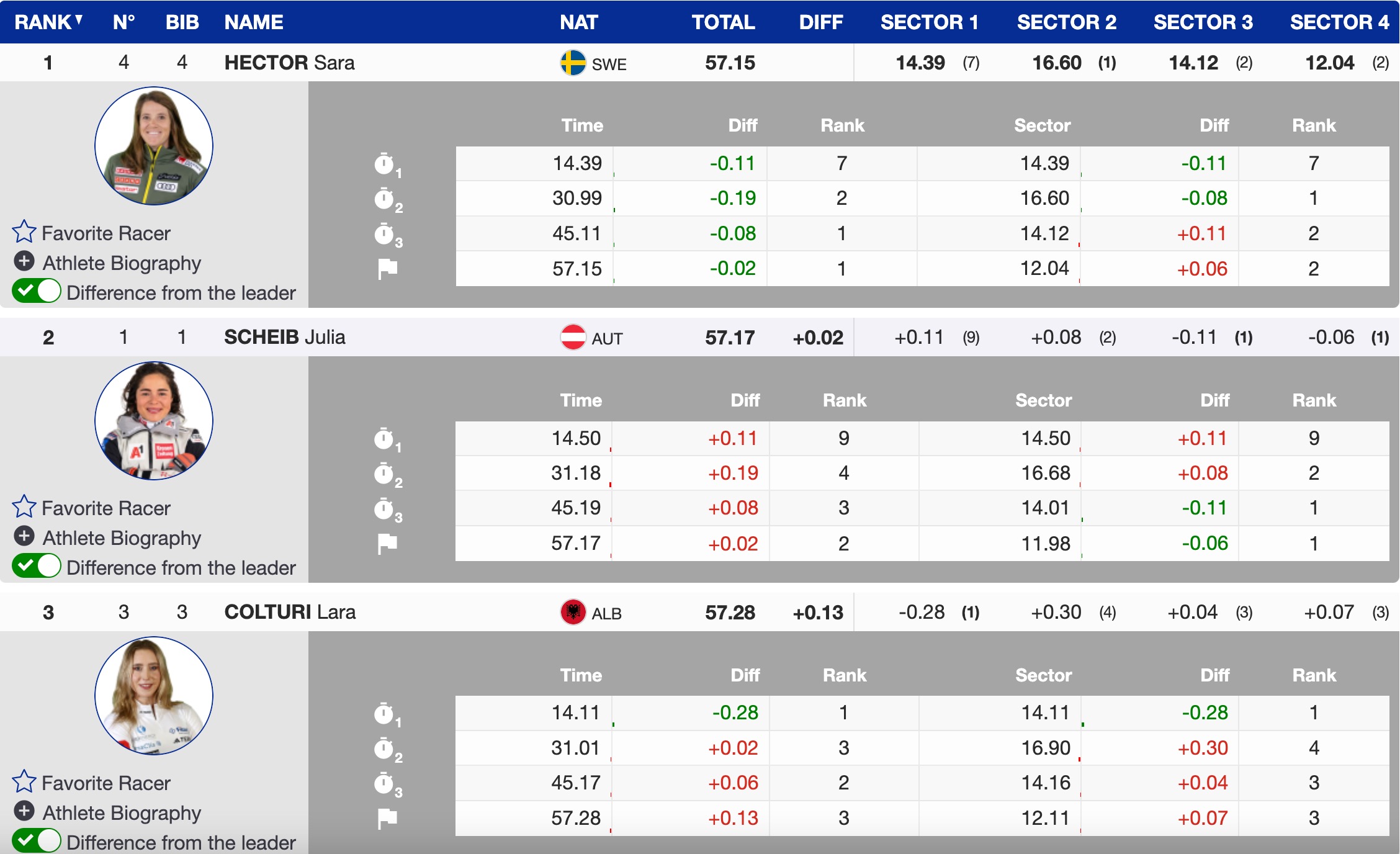Expand Julia Scheib's Athlete Biography plus icon
Viewport: 1400px width, 854px height.
coord(24,536)
